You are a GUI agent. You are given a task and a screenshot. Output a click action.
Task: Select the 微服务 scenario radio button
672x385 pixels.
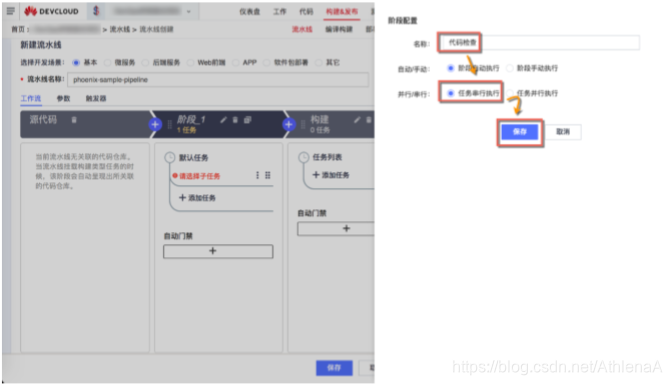[x=107, y=63]
